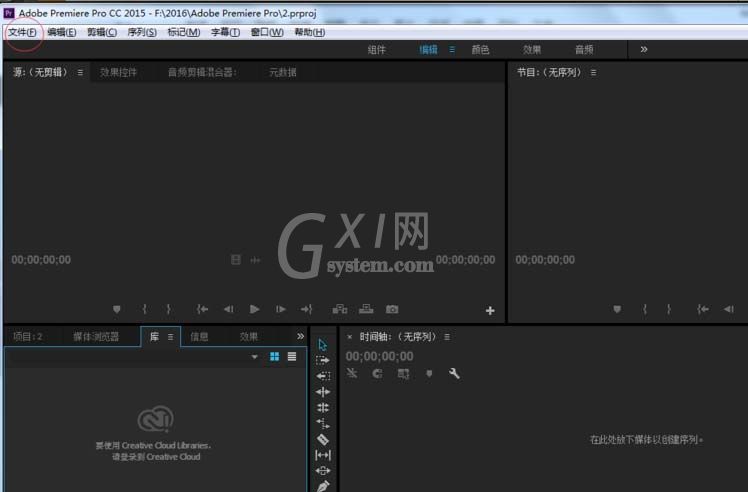The width and height of the screenshot is (748, 492).
Task: Switch to the 效果 panel tab
Action: (x=249, y=337)
